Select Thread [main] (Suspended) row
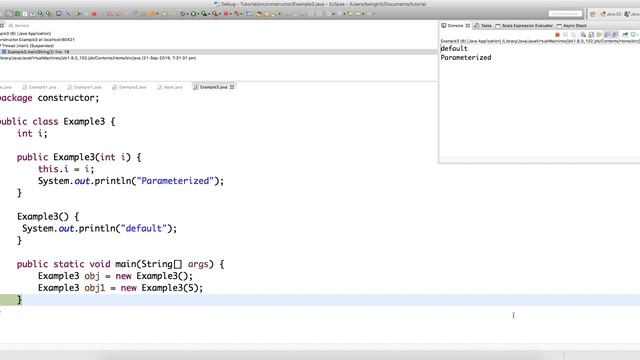 pos(28,46)
